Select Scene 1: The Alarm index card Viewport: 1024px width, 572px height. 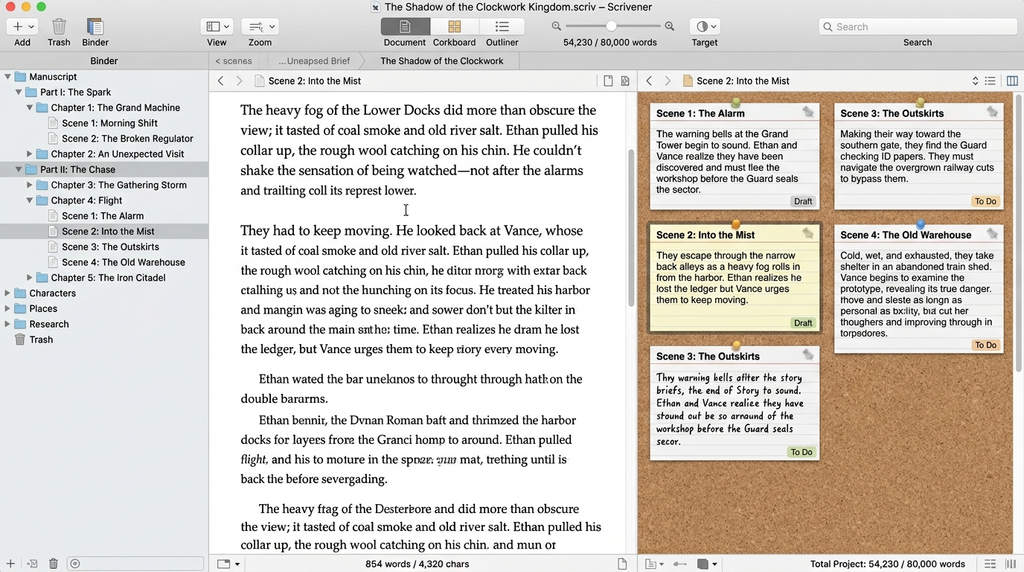(x=735, y=157)
